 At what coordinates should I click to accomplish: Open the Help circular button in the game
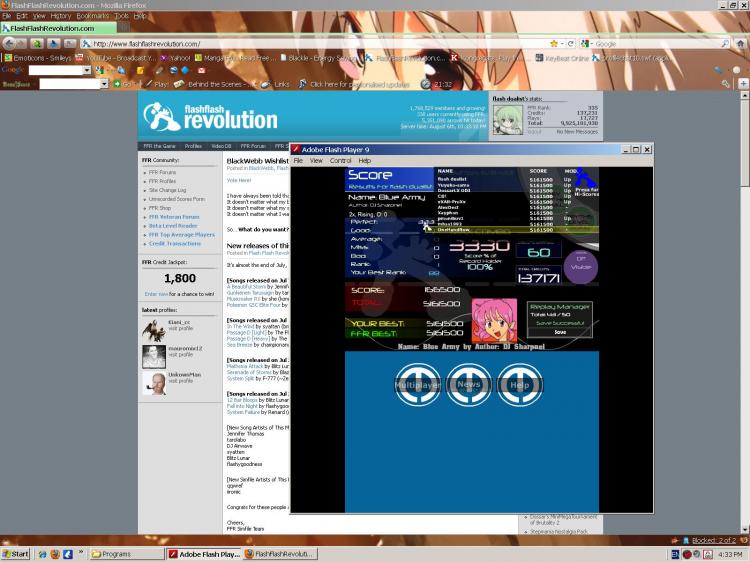click(520, 385)
